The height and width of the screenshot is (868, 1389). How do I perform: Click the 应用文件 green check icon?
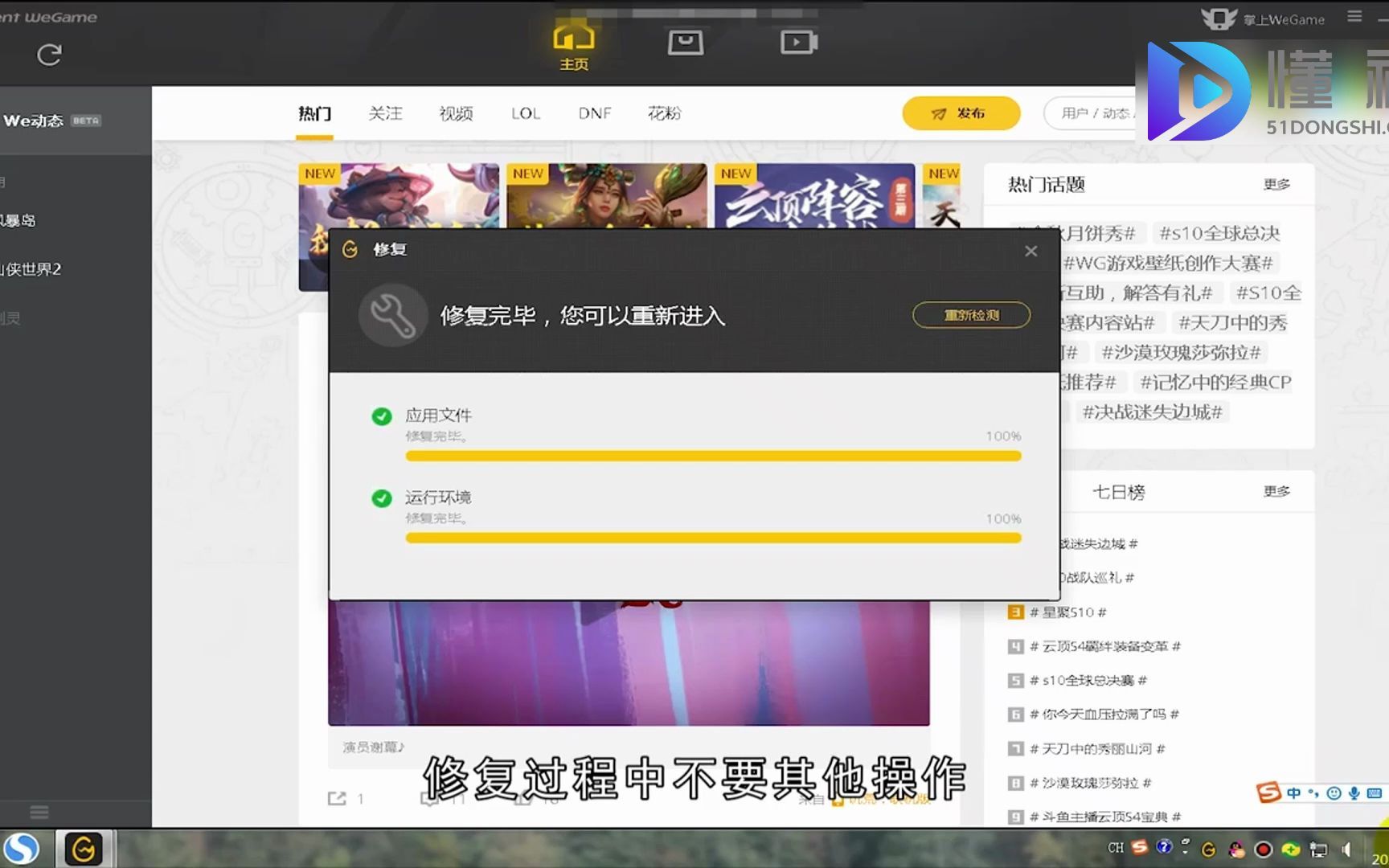[x=382, y=416]
